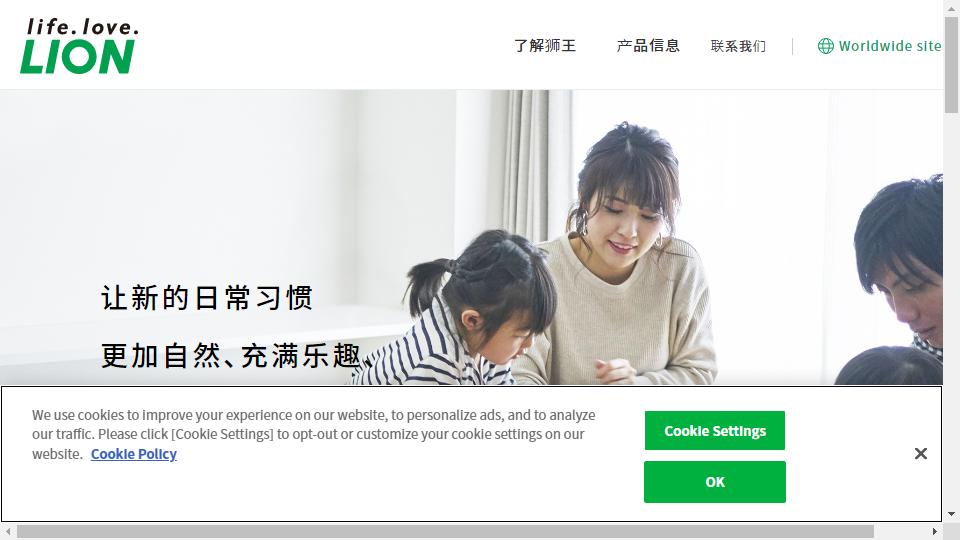960x540 pixels.
Task: Go to 联系我们 page
Action: tap(738, 46)
